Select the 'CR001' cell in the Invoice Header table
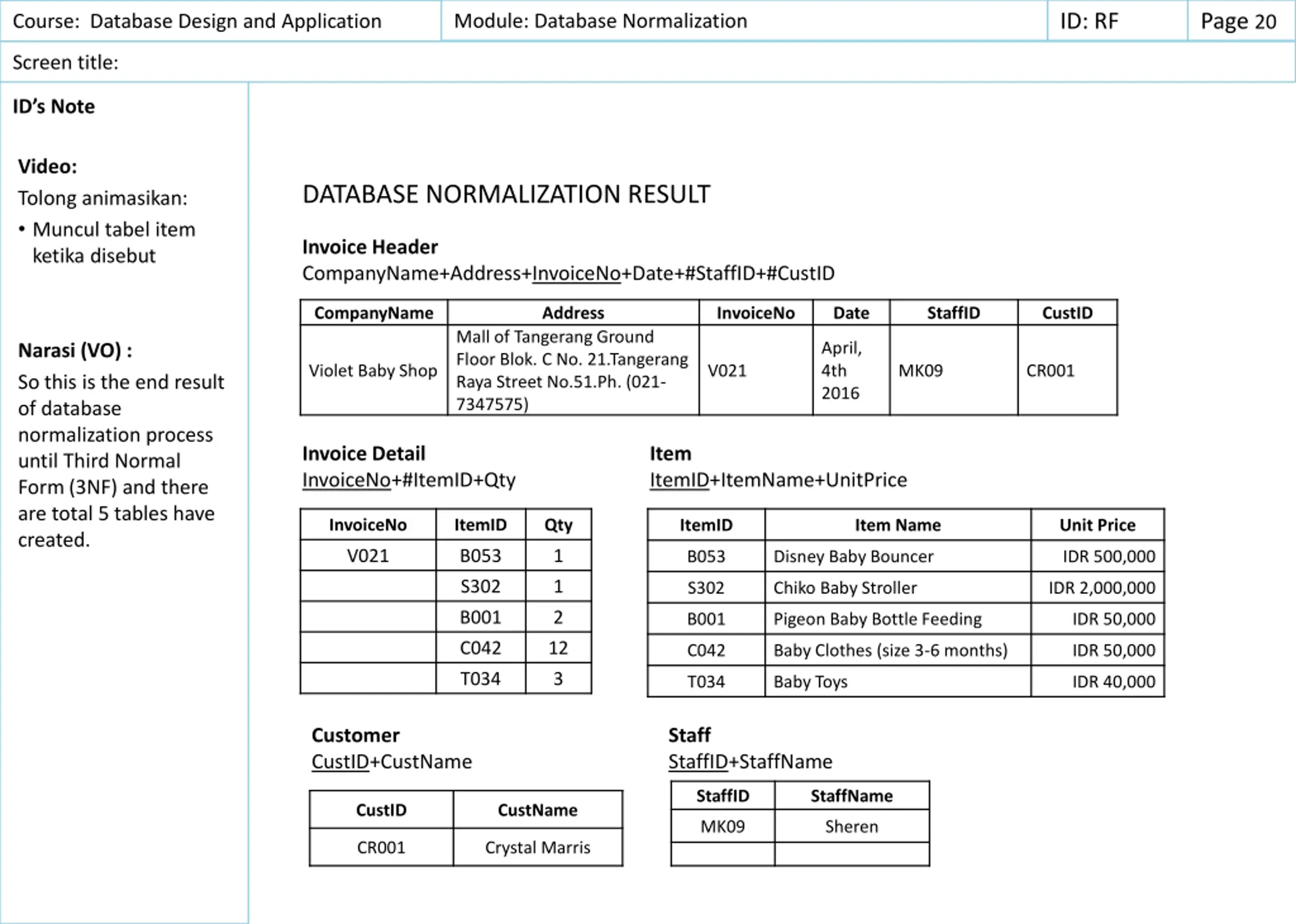The height and width of the screenshot is (924, 1296). pos(1067,371)
